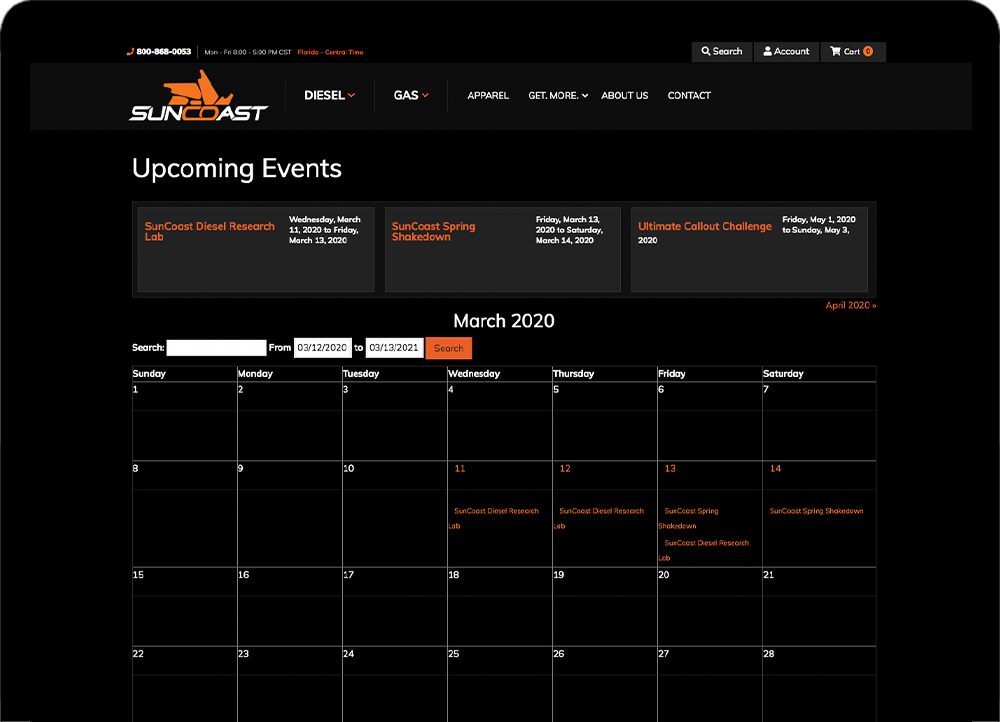1000x722 pixels.
Task: Open SunCoast Spring Shakedown event card
Action: click(x=434, y=231)
